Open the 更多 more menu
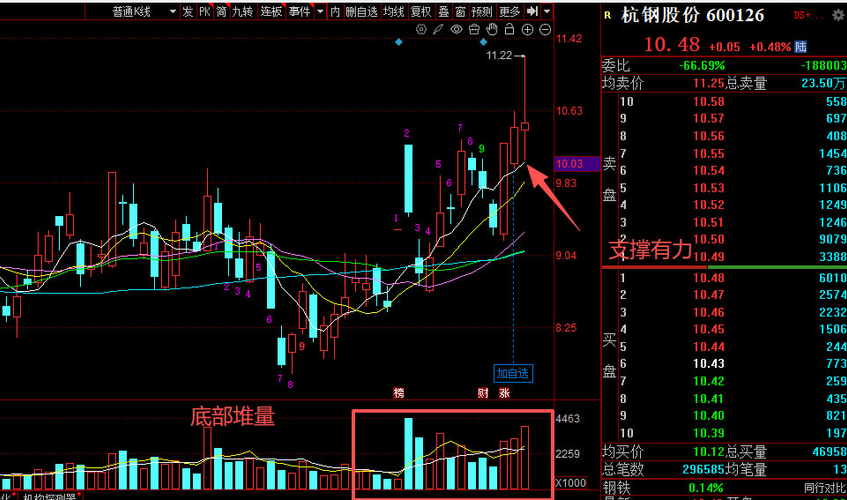This screenshot has width=847, height=500. pos(509,11)
